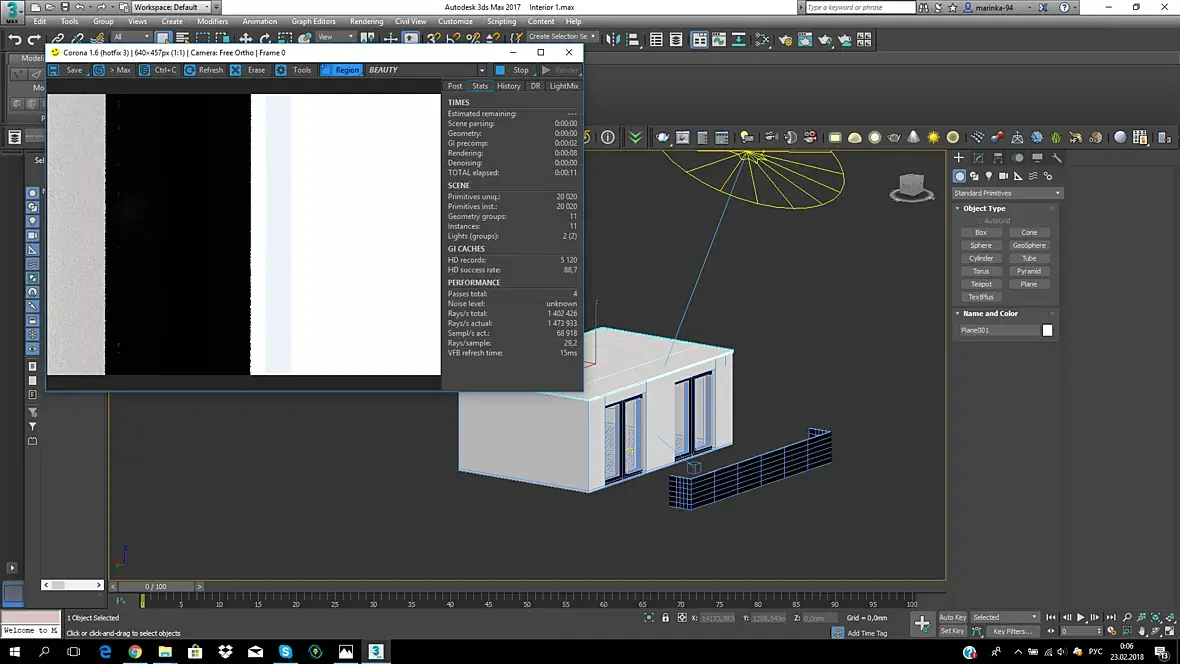The image size is (1180, 664).
Task: Stop the render with the Stop button
Action: [x=513, y=70]
